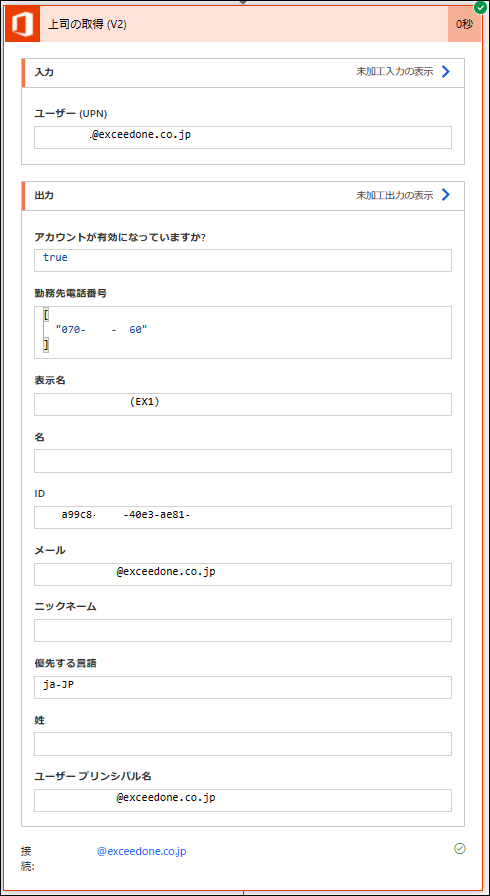Image resolution: width=490 pixels, height=896 pixels.
Task: Click the connection status check icon at the bottom
Action: pyautogui.click(x=460, y=849)
